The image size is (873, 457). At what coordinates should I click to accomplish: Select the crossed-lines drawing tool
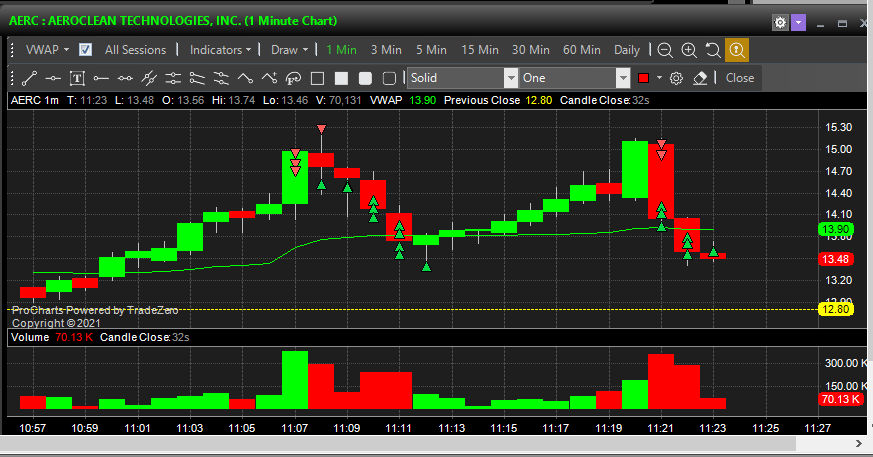pyautogui.click(x=149, y=78)
